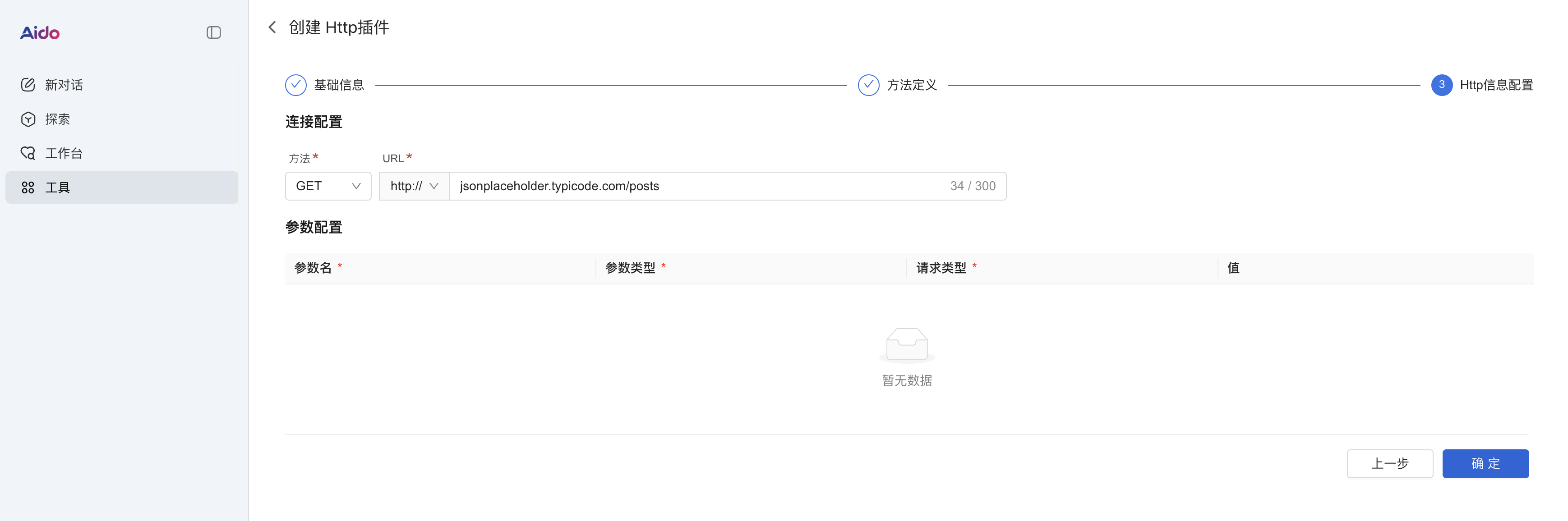Click the back arrow beside 创建 Http插件
The width and height of the screenshot is (1568, 521).
272,27
